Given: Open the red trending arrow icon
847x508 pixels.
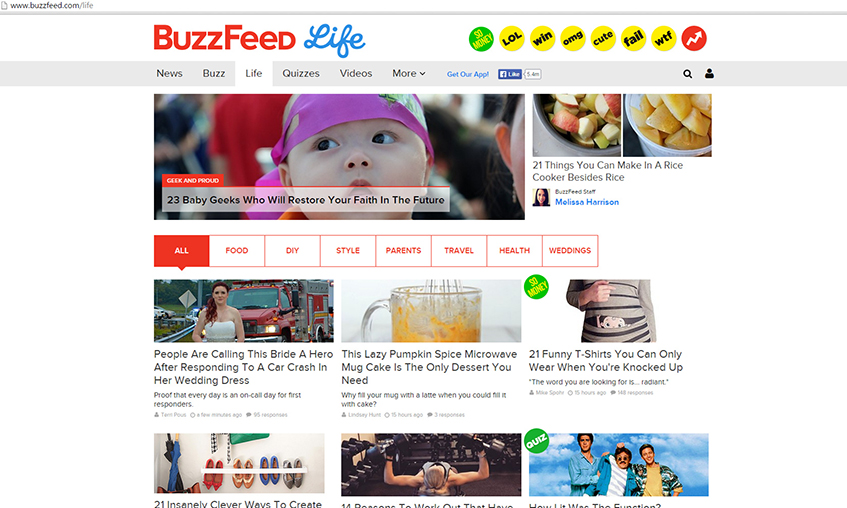Looking at the screenshot, I should coord(694,39).
